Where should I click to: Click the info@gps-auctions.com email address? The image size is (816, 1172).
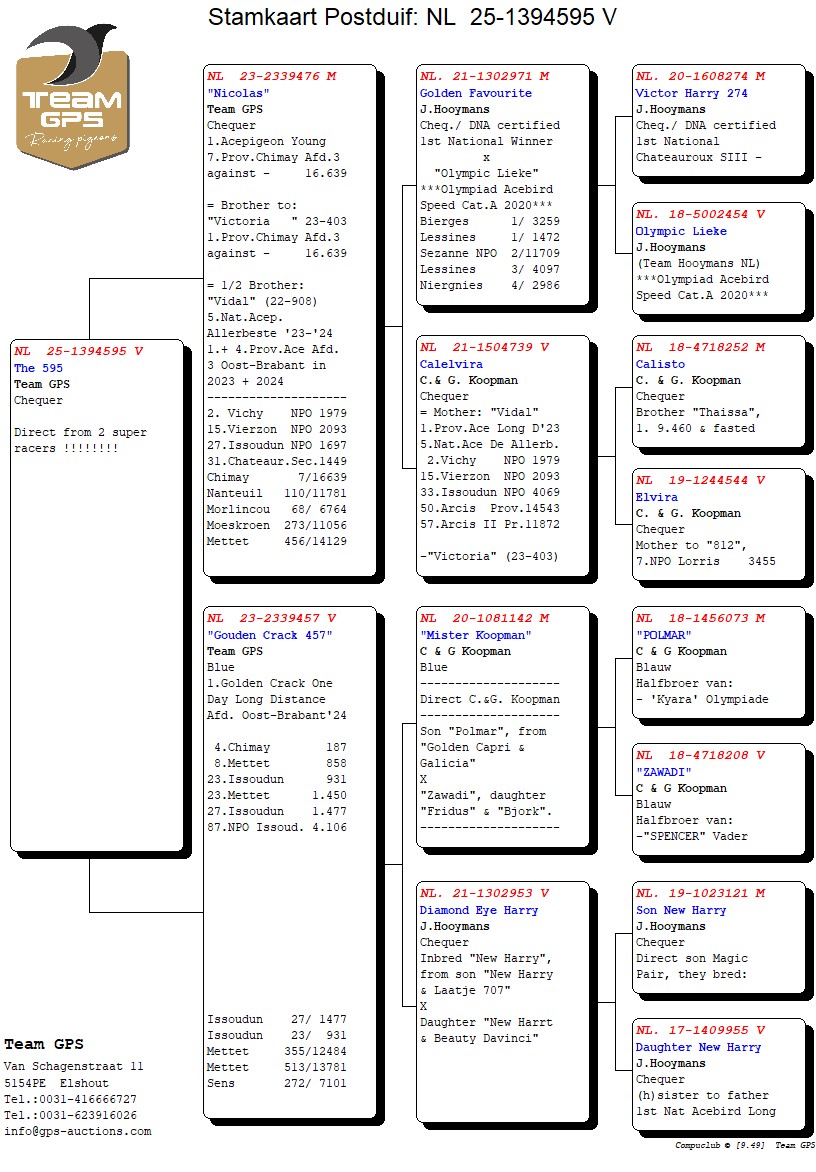[x=78, y=1131]
